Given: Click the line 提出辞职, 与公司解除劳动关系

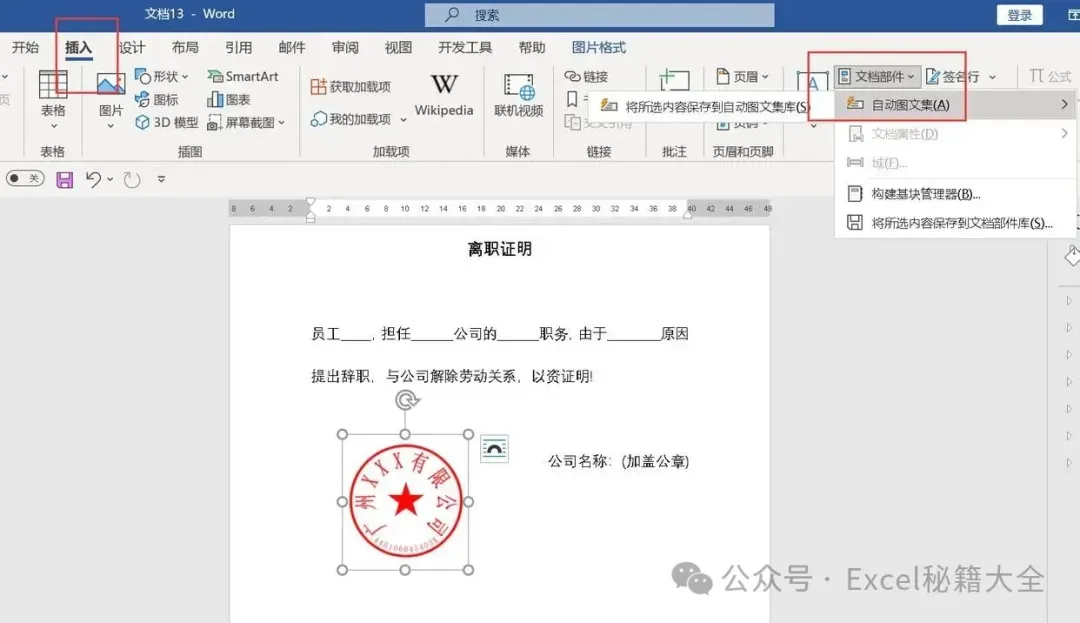Looking at the screenshot, I should (452, 376).
